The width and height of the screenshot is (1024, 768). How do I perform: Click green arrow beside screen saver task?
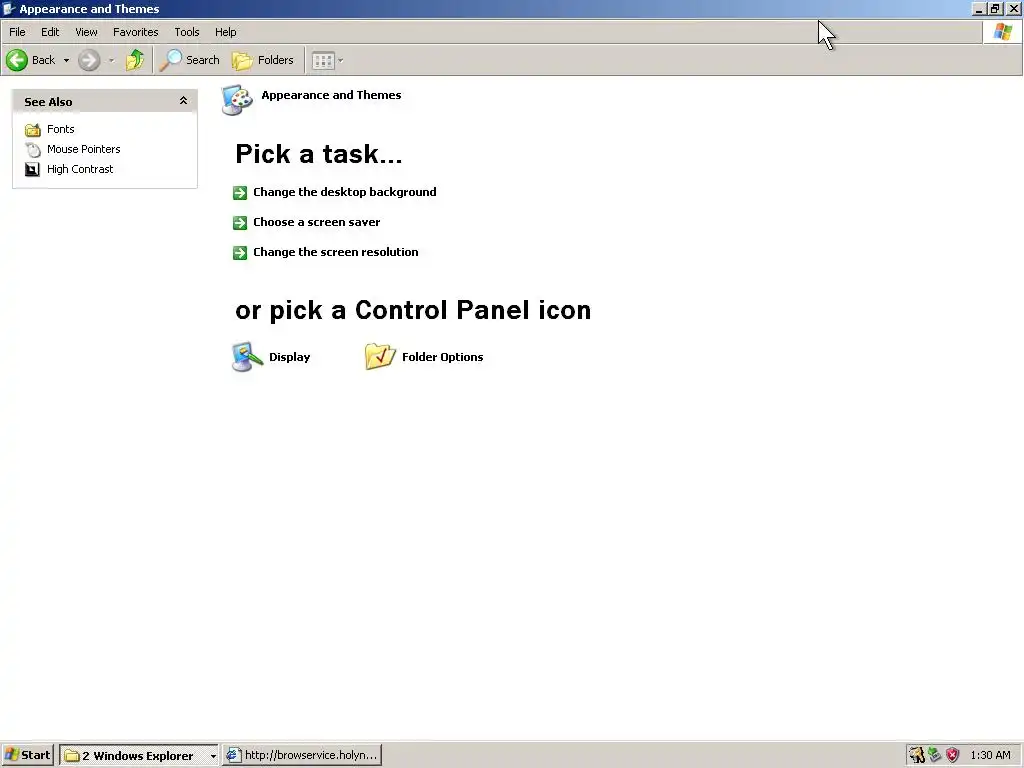(x=240, y=223)
